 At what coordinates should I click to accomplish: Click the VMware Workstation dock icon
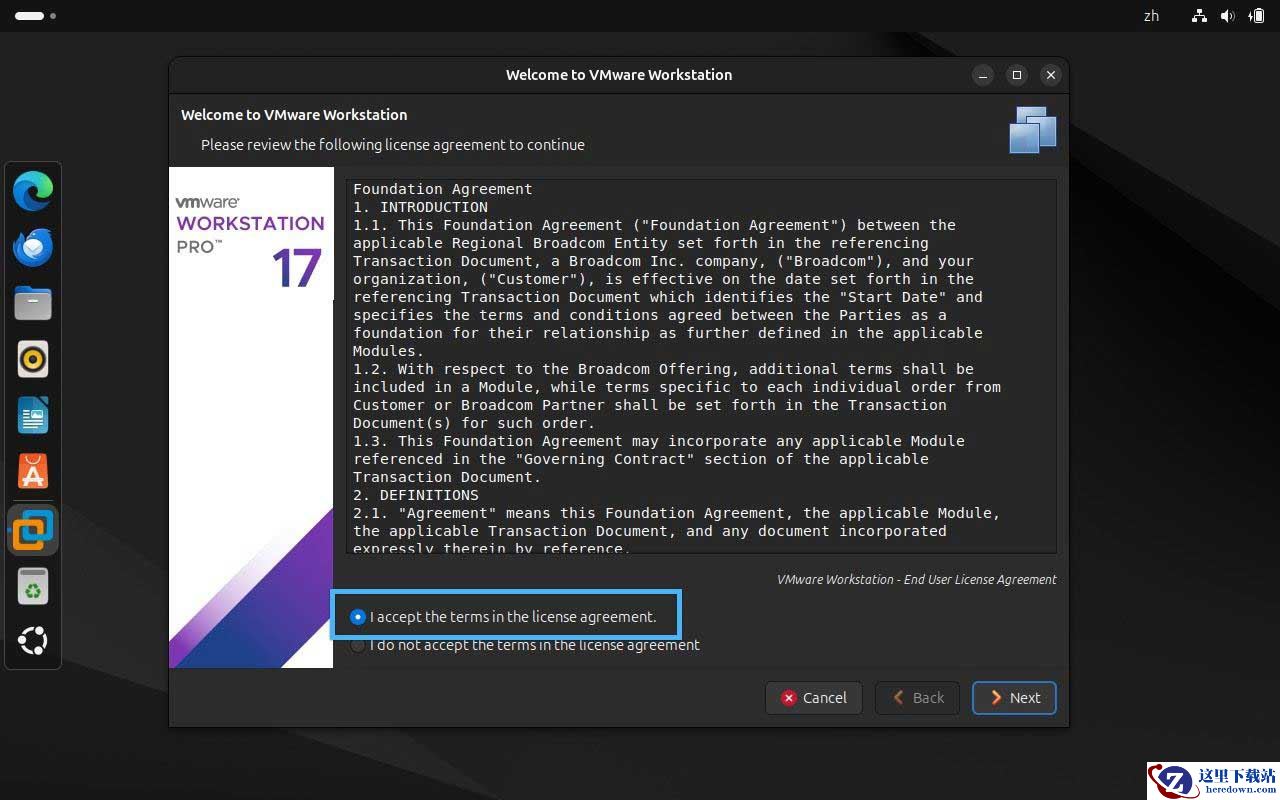point(33,529)
